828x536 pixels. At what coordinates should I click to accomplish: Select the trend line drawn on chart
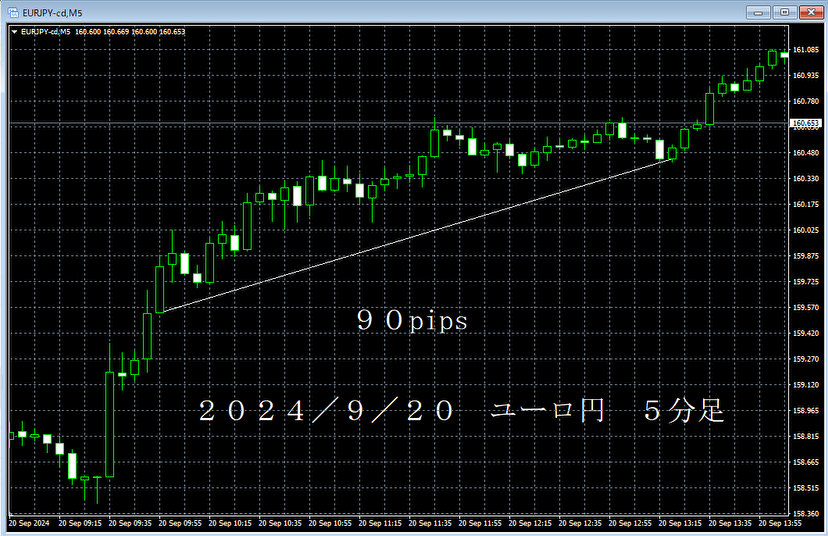[417, 236]
